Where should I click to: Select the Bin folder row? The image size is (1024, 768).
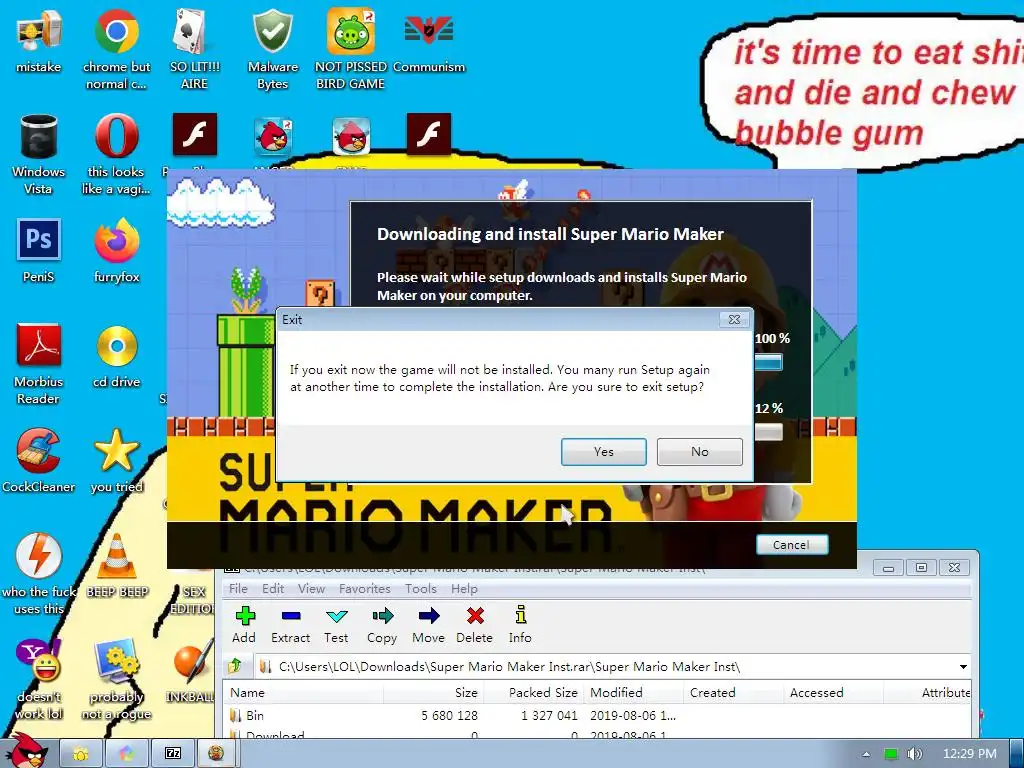596,715
